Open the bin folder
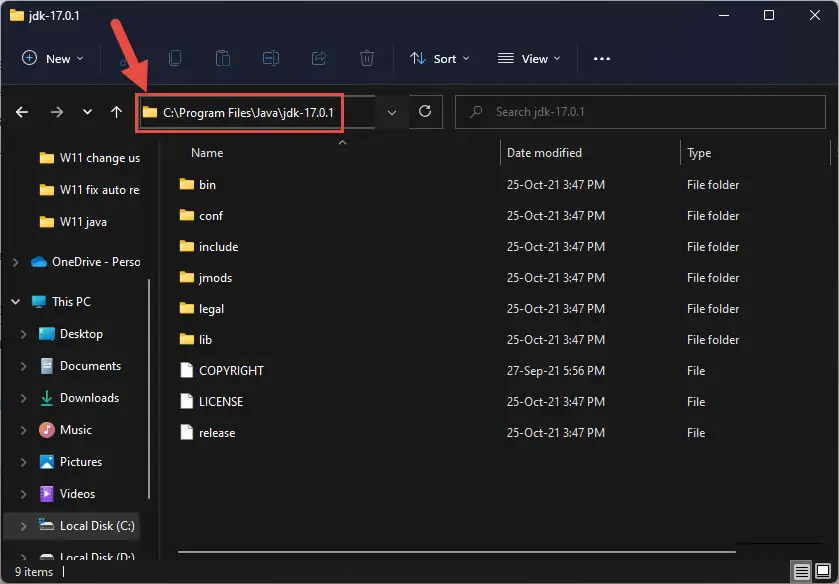This screenshot has width=839, height=584. (205, 184)
